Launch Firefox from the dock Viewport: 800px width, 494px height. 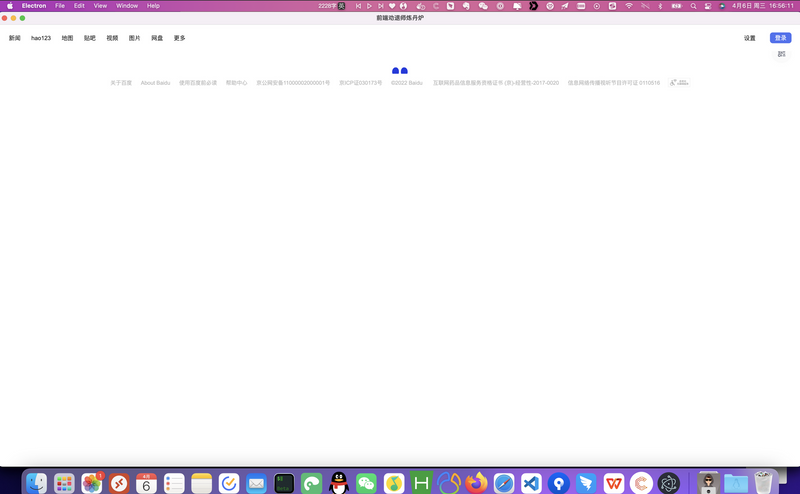click(x=476, y=484)
